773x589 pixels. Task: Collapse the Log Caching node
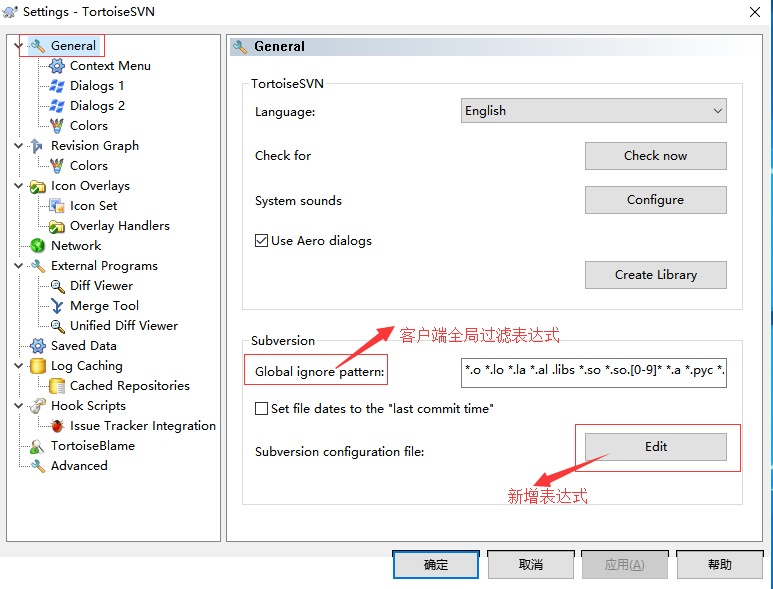pos(18,366)
